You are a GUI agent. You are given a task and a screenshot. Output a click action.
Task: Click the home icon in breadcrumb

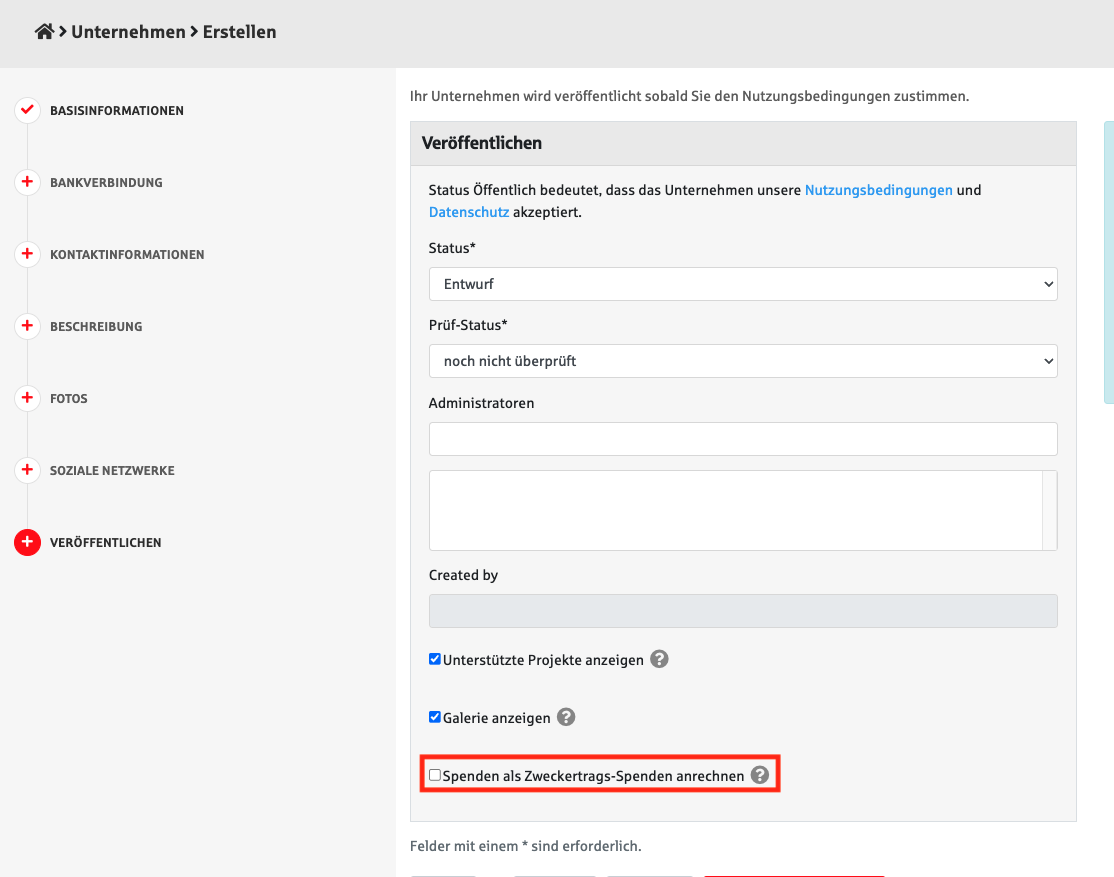(x=44, y=32)
